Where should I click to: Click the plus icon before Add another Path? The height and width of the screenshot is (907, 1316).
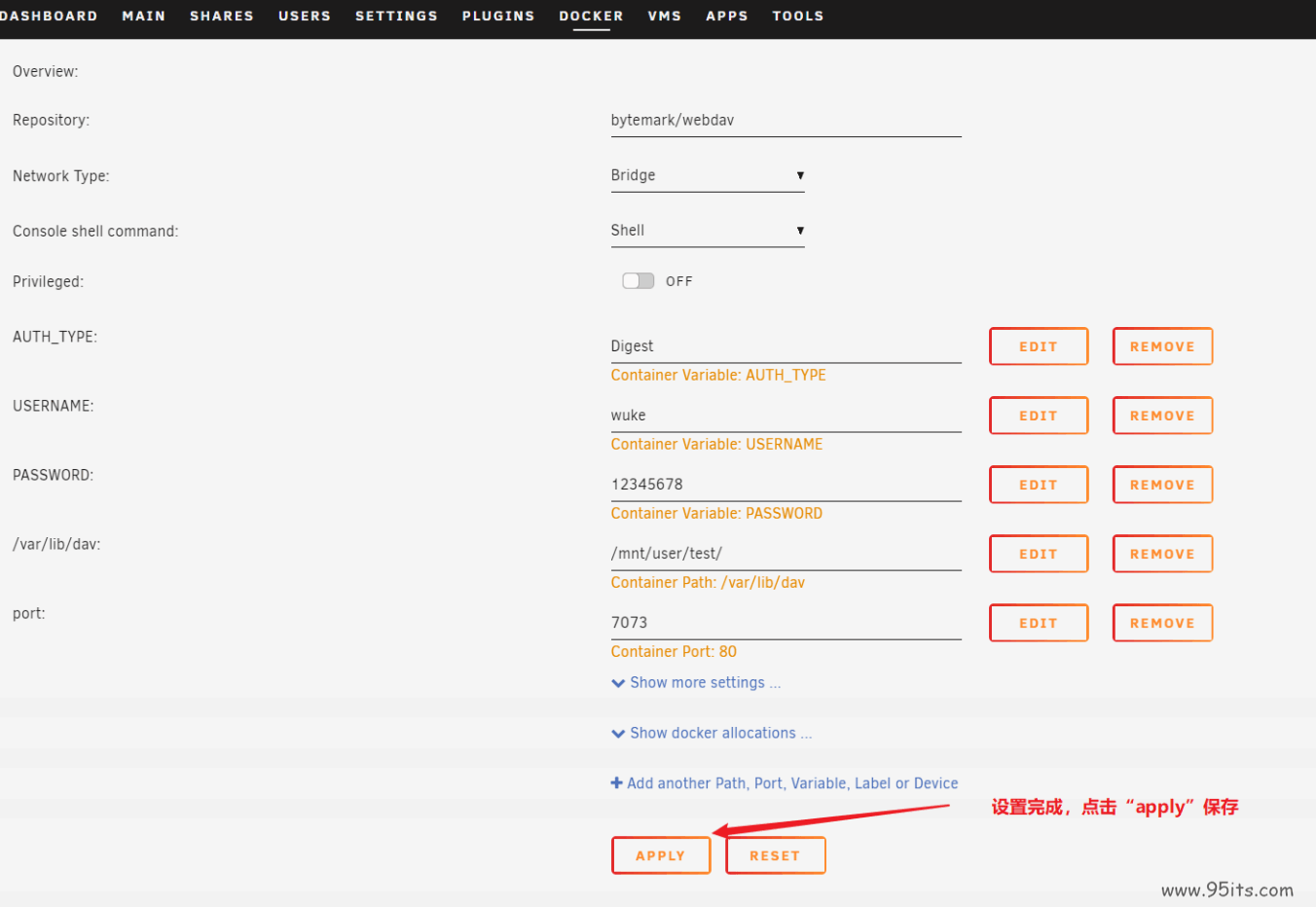[x=616, y=783]
